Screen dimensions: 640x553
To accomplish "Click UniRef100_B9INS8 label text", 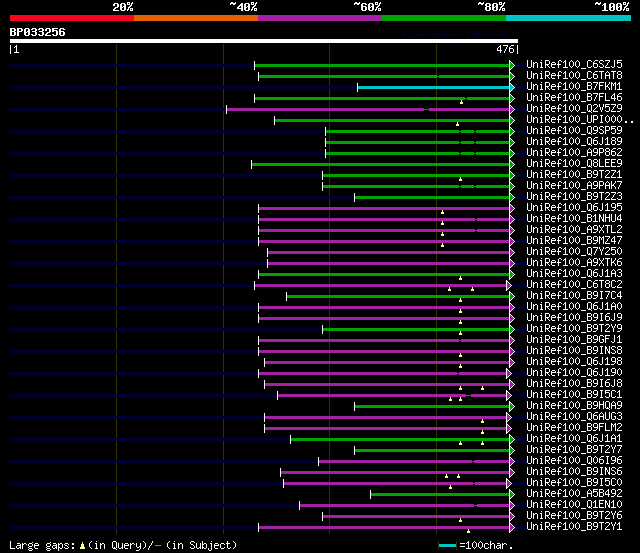I will 574,351.
